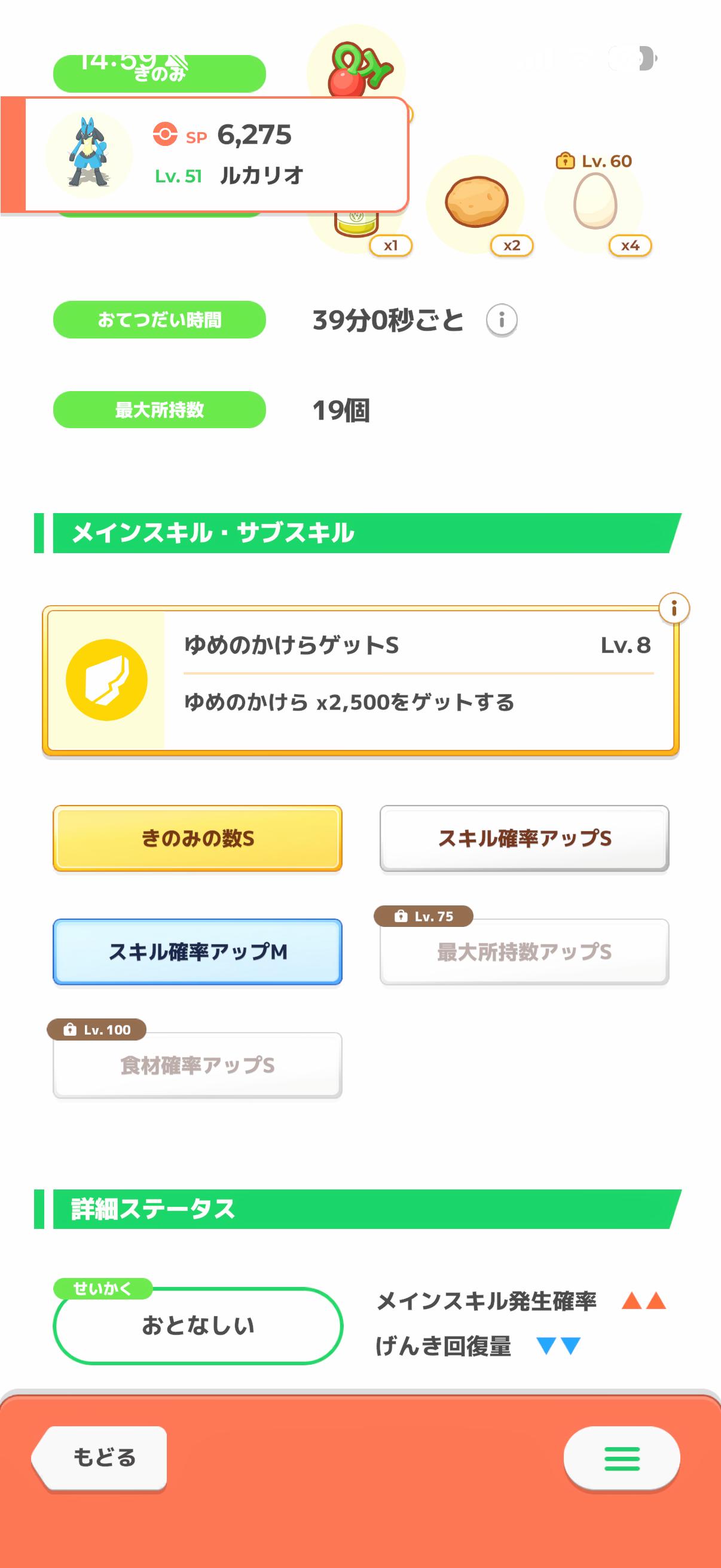Tap the yellow dream shard skill icon

coord(106,680)
